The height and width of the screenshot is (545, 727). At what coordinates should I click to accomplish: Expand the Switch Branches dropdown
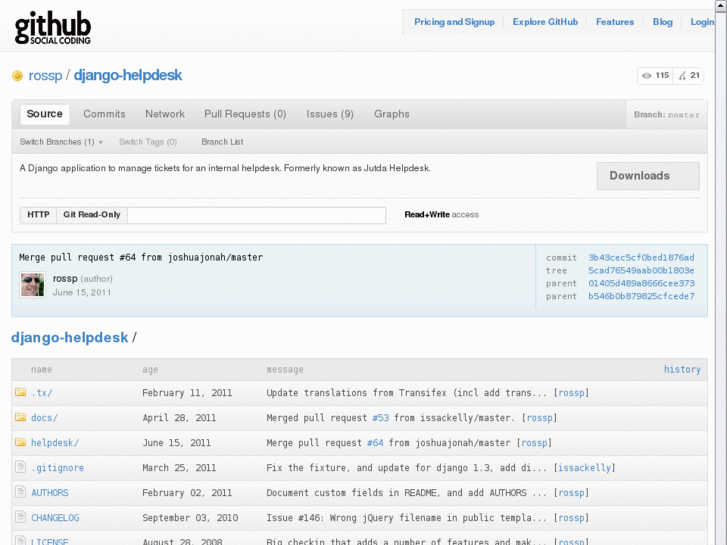(x=61, y=142)
